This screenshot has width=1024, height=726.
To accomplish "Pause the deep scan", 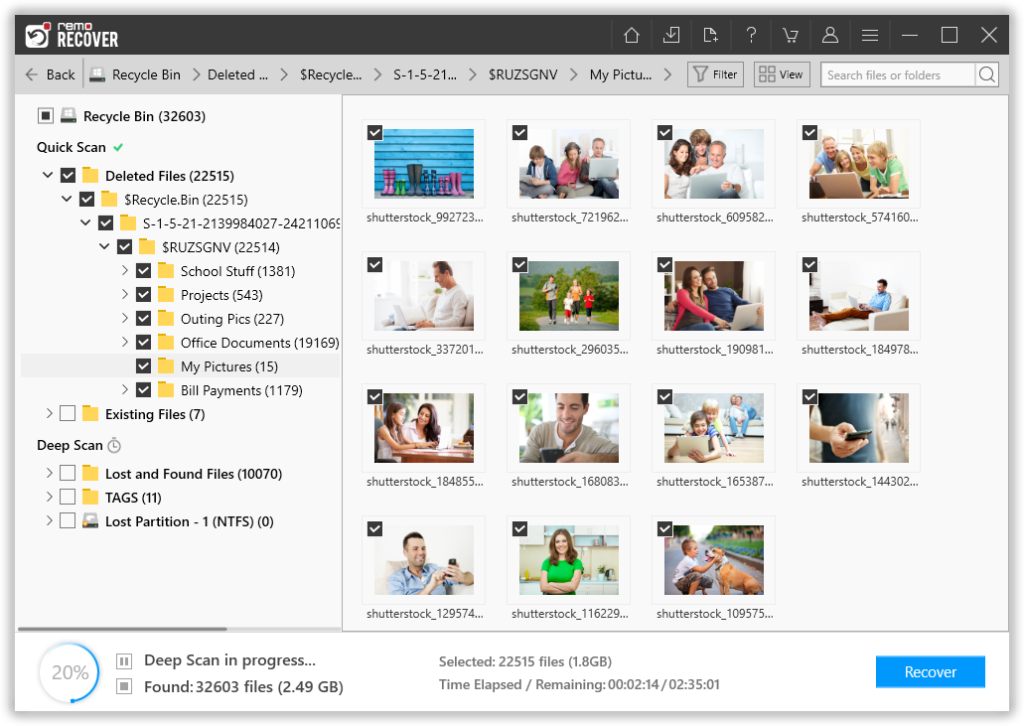I will pyautogui.click(x=124, y=661).
